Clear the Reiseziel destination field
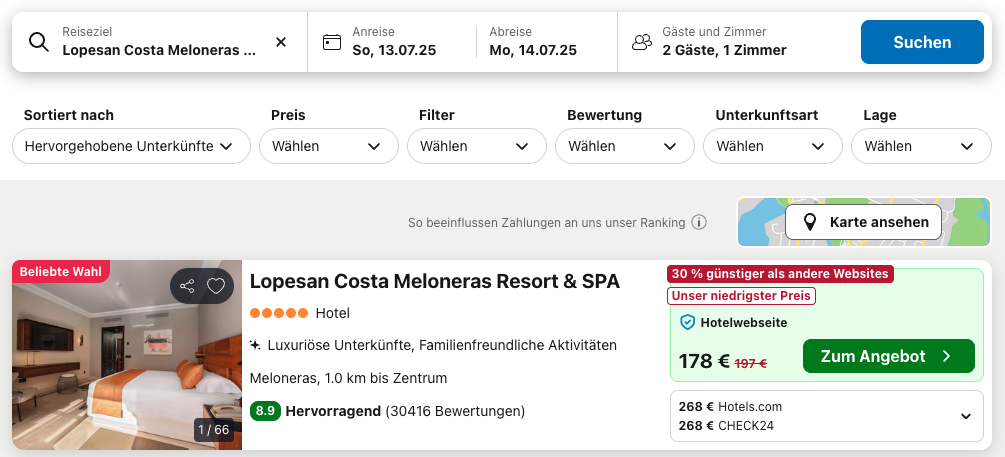 (281, 42)
